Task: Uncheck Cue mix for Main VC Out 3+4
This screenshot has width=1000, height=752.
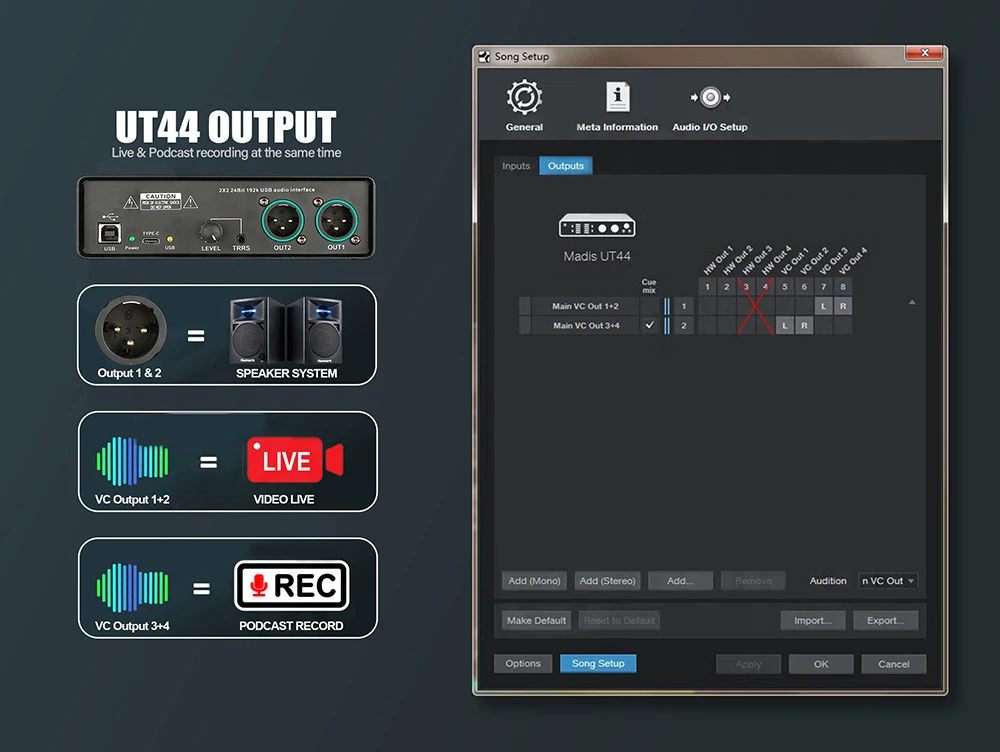Action: pyautogui.click(x=650, y=326)
